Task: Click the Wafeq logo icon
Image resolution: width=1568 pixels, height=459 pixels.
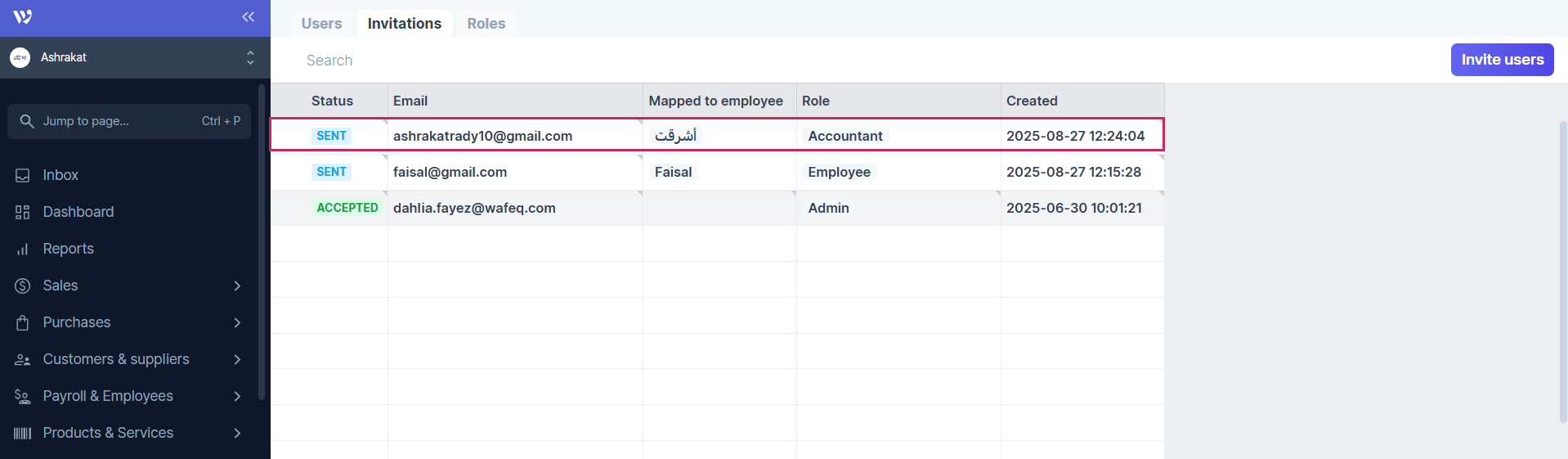Action: pyautogui.click(x=23, y=17)
